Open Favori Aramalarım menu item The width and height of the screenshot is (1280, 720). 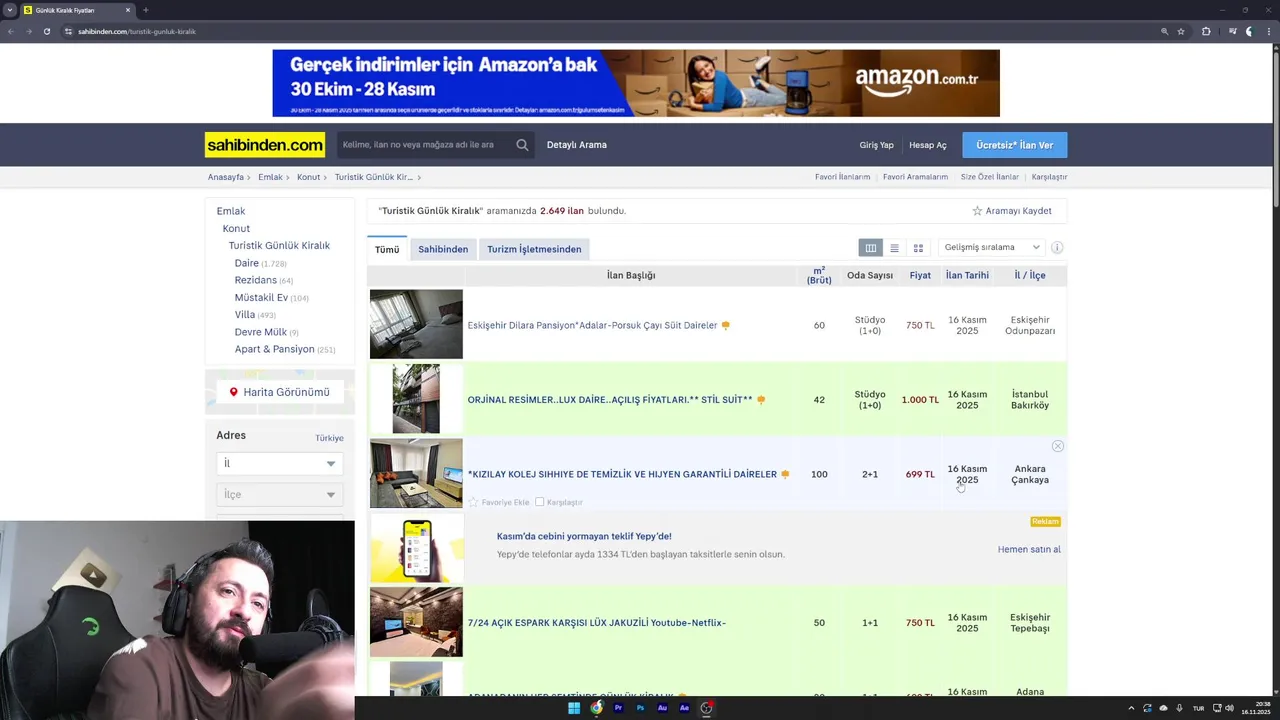(915, 177)
